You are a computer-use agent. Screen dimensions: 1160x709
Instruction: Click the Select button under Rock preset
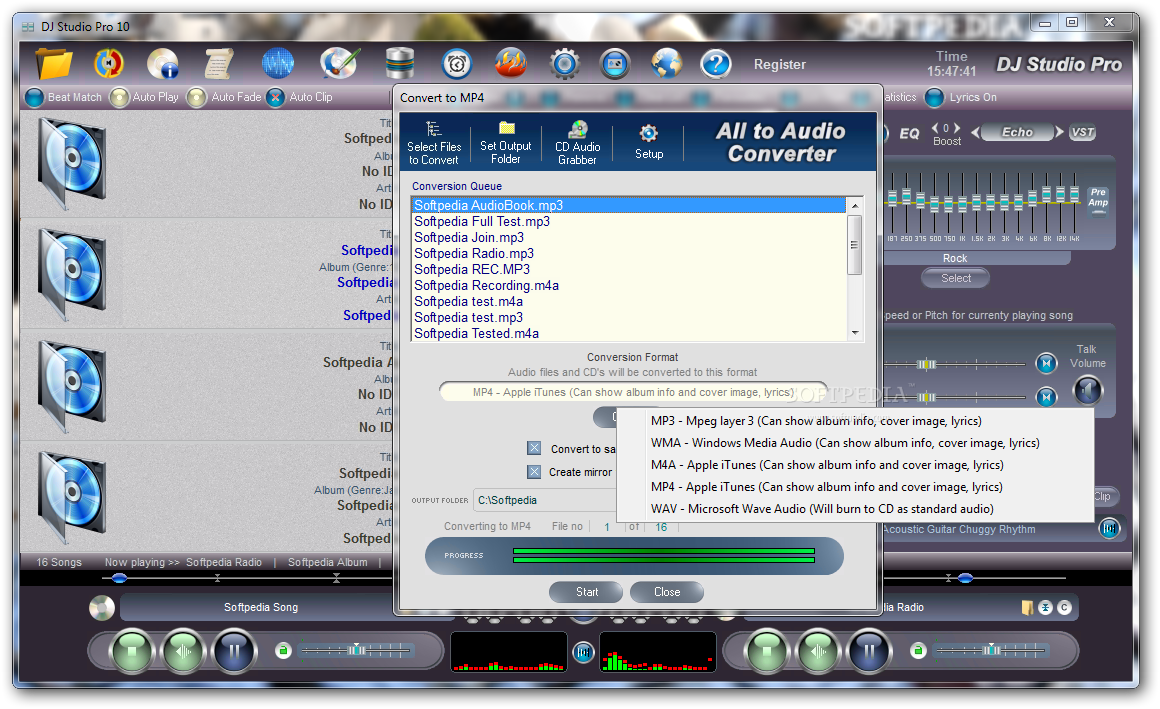click(x=956, y=278)
